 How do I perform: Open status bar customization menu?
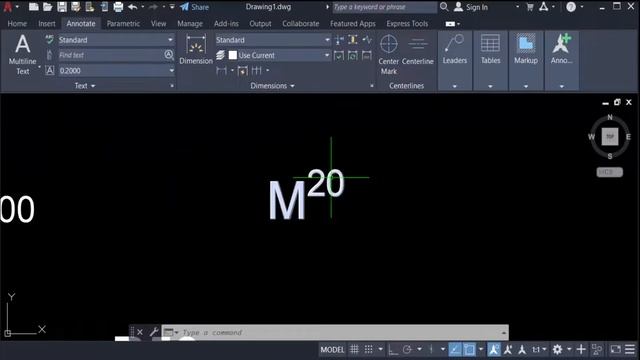click(x=630, y=349)
